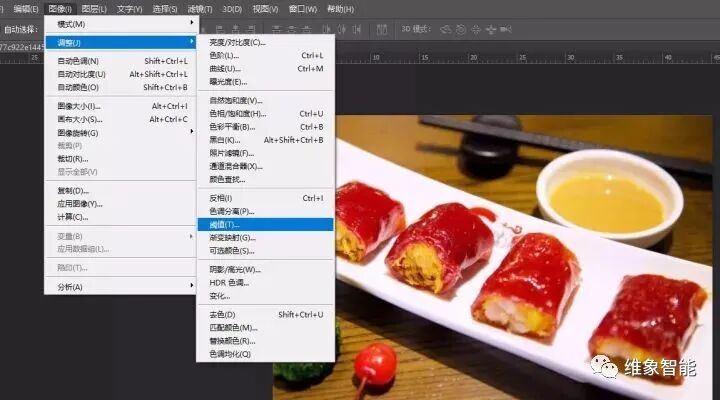The image size is (720, 400).
Task: Click the distribute top edges icon
Action: (276, 29)
